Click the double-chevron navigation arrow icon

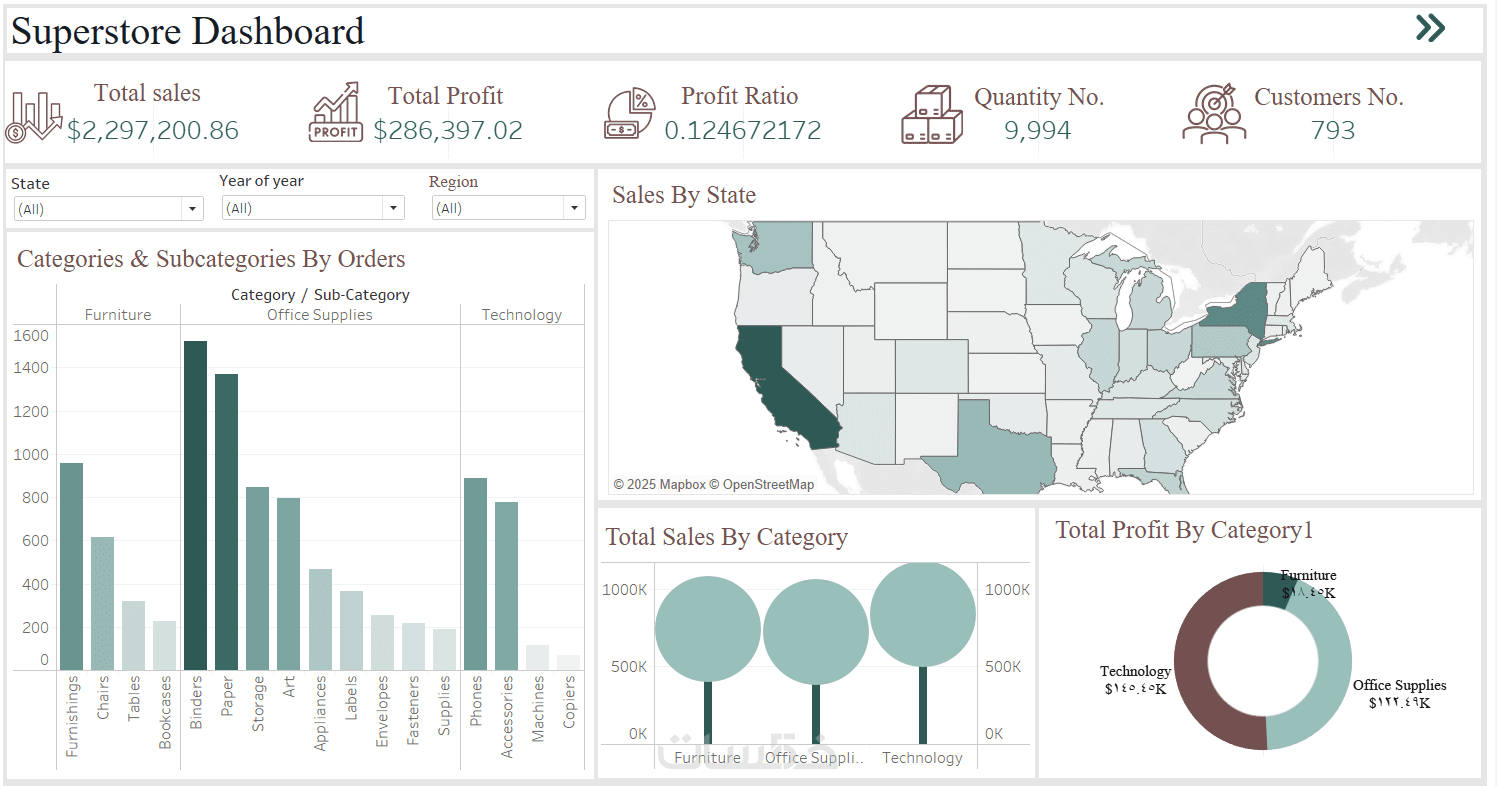pos(1430,28)
